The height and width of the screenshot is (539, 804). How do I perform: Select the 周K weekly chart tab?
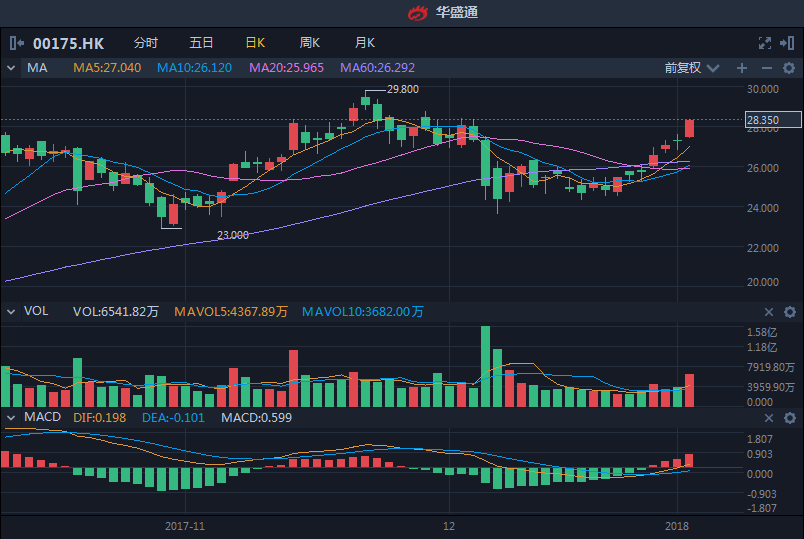coord(309,43)
